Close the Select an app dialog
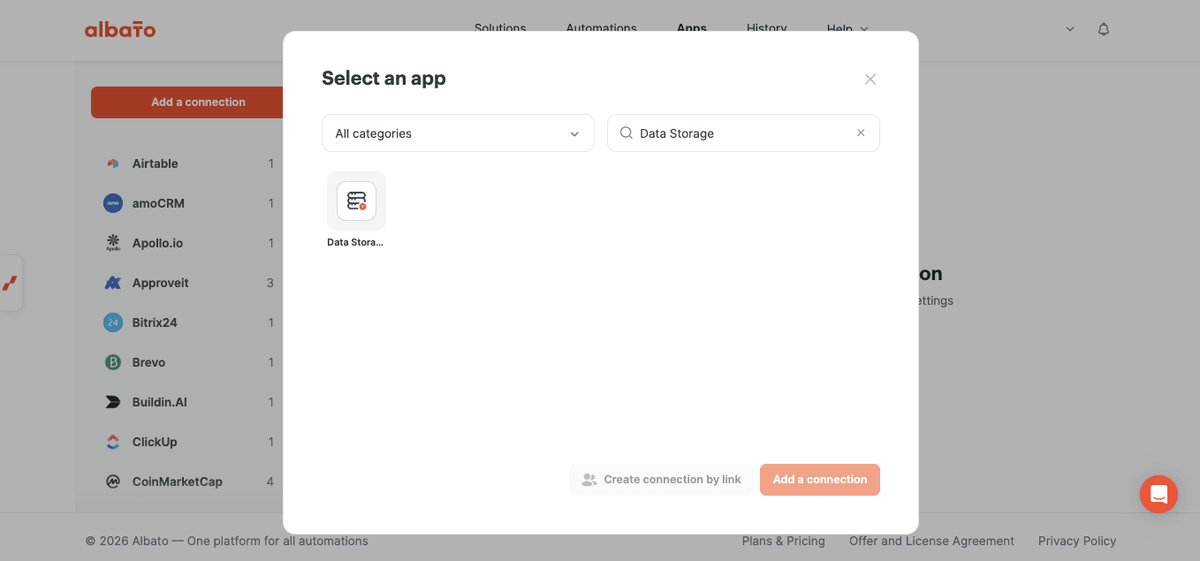The image size is (1200, 561). [870, 79]
